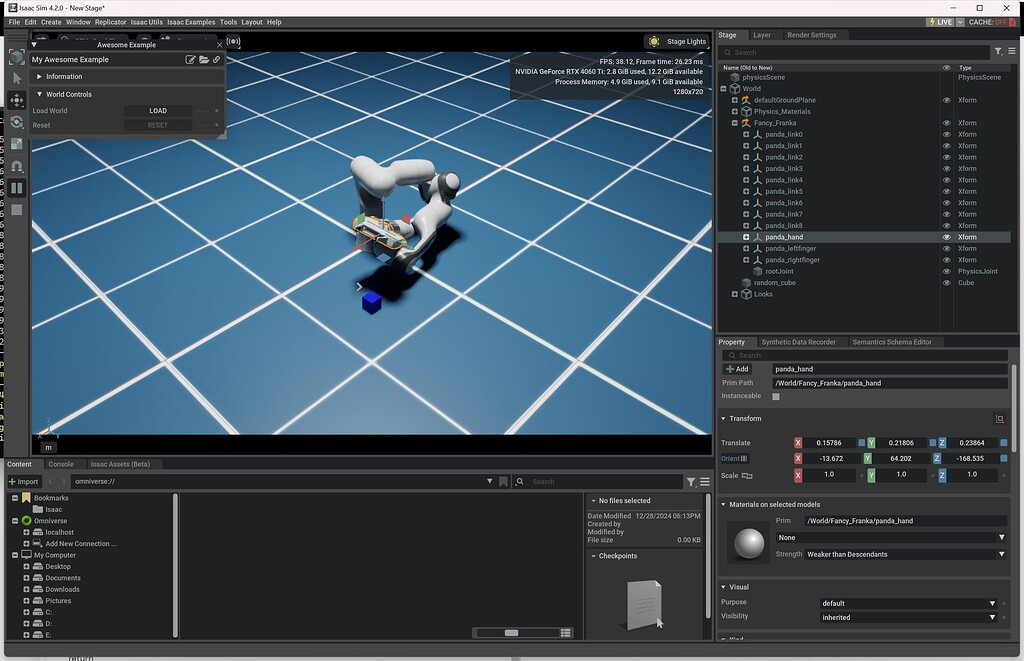
Task: Open the Strength dropdown for materials
Action: 905,554
